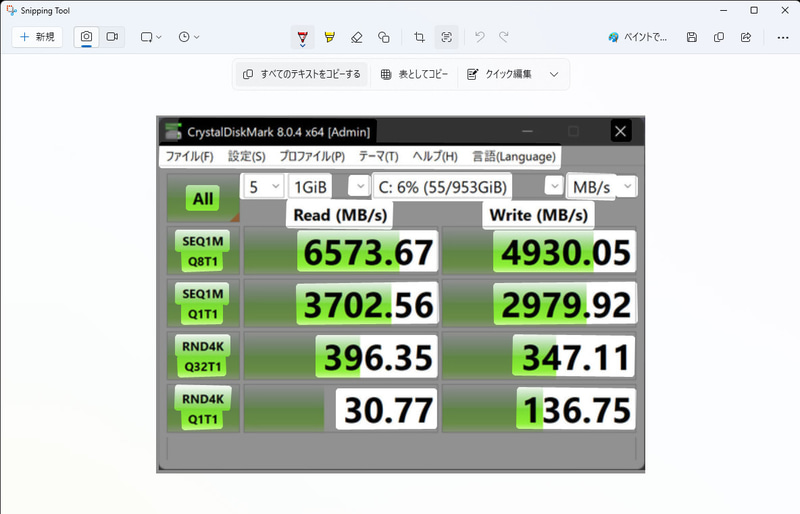Screen dimensions: 800x514
Task: Open the test count dropdown showing 5
Action: [x=262, y=187]
